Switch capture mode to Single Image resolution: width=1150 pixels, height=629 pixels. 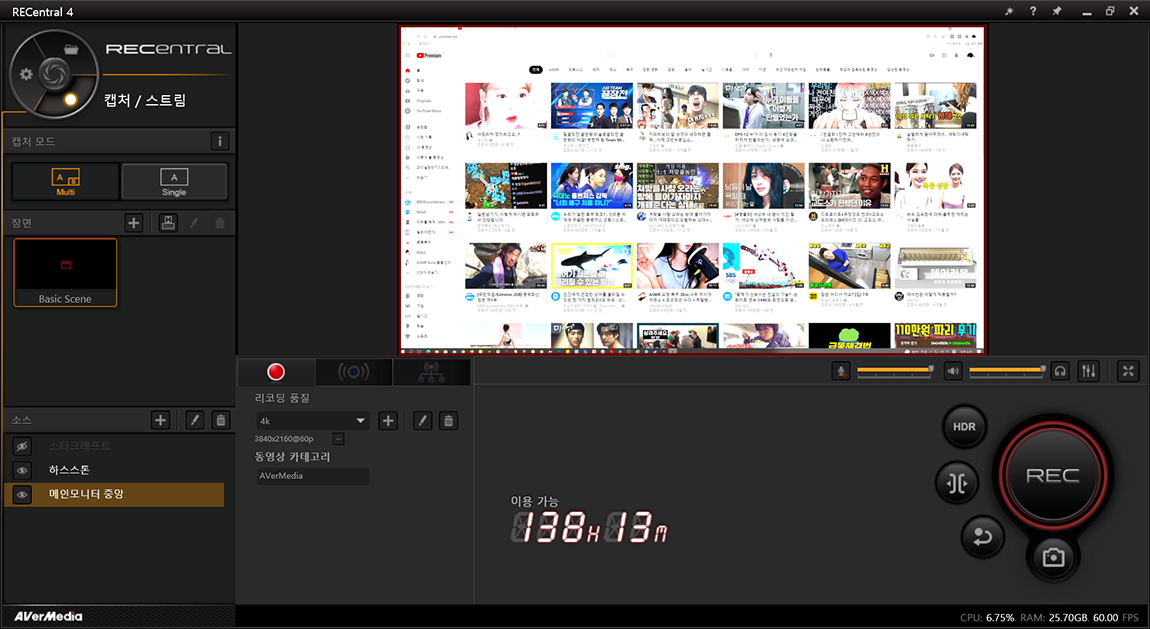pyautogui.click(x=174, y=181)
